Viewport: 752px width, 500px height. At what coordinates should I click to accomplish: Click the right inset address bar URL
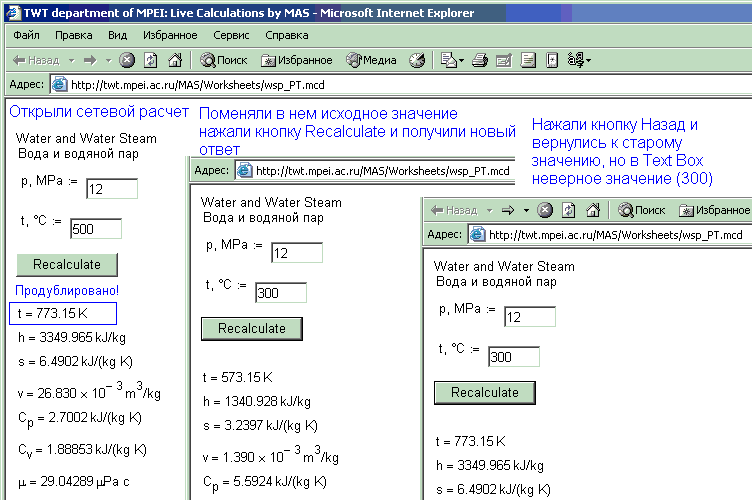(x=616, y=235)
